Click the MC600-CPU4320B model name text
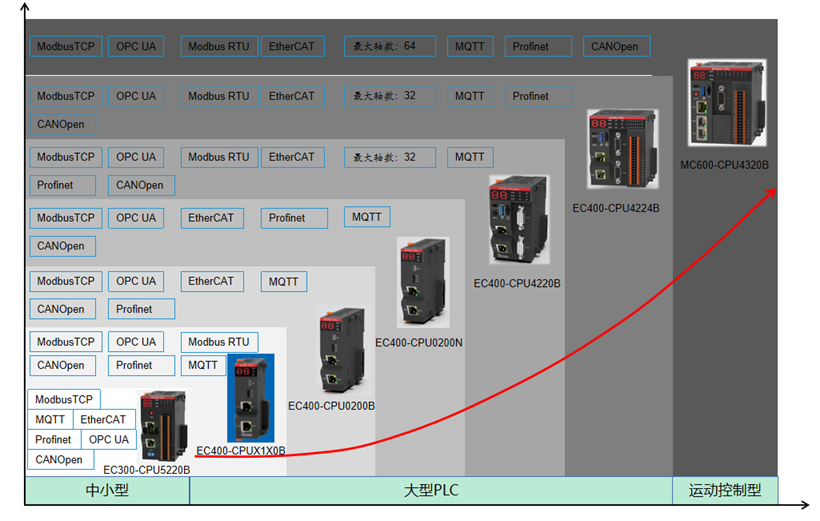This screenshot has width=820, height=521. (x=725, y=165)
